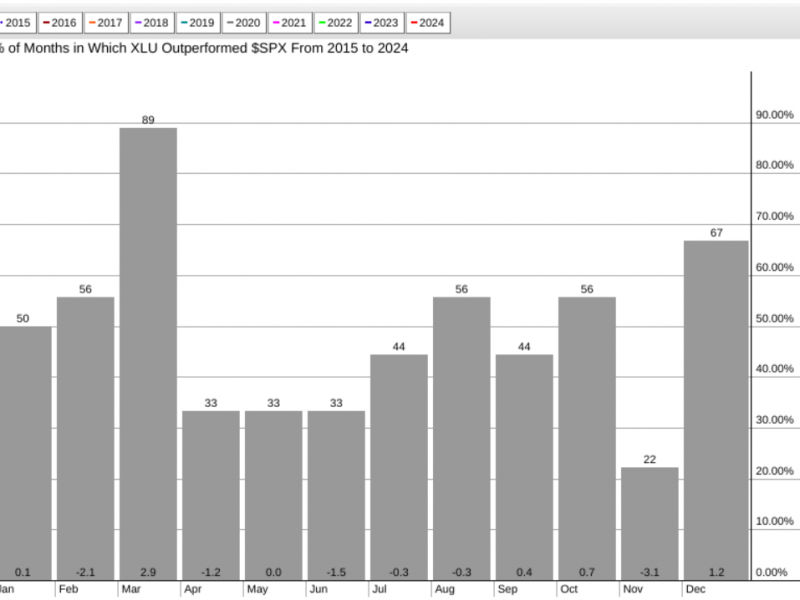Select the gray January bar
Viewport: 800px width, 600px height.
click(24, 454)
